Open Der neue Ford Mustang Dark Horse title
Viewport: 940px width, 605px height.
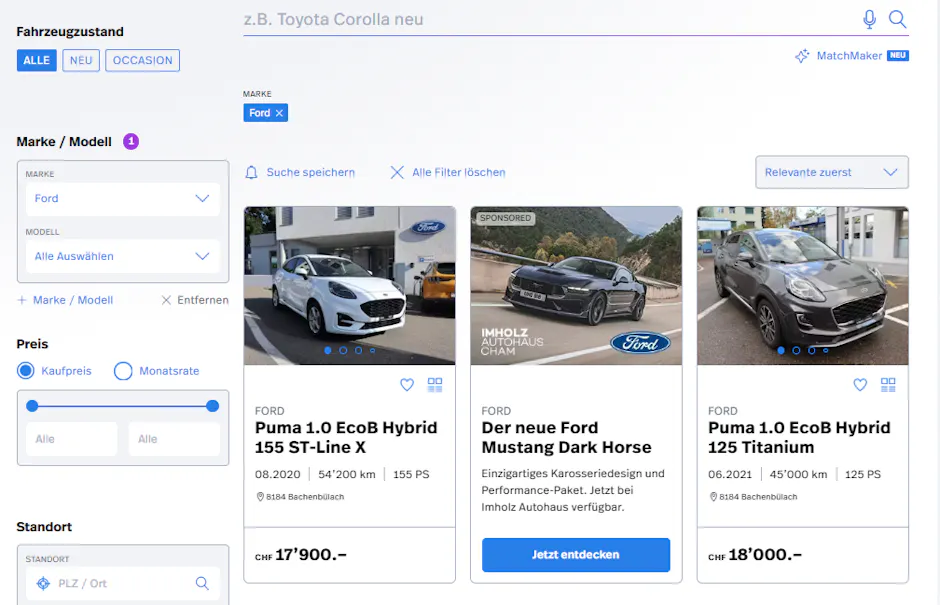[567, 438]
